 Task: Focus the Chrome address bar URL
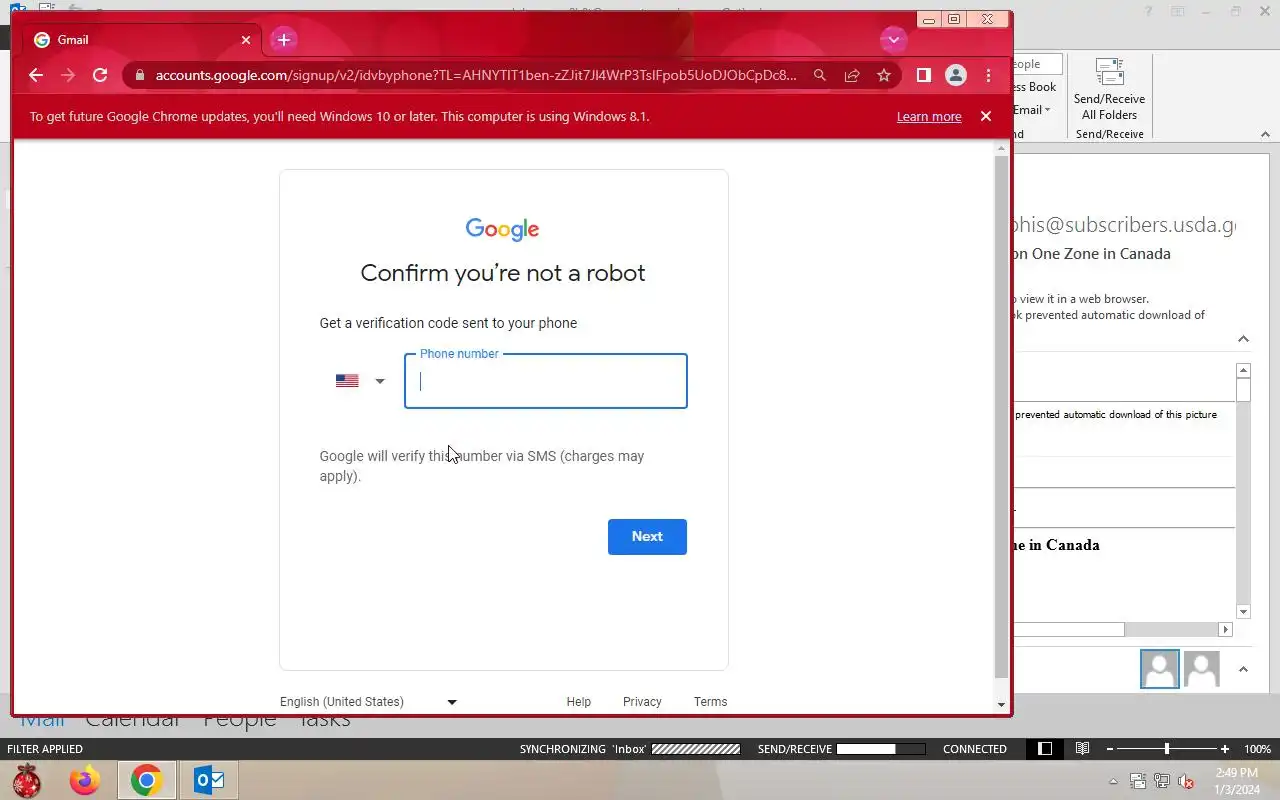point(476,75)
